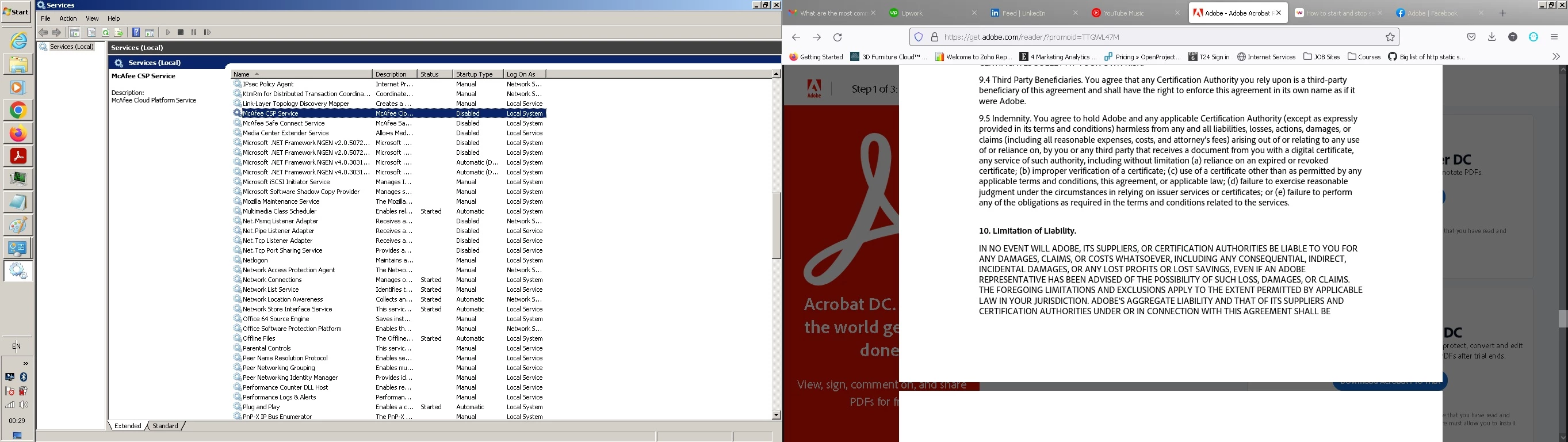The image size is (1568, 442).
Task: Select the Plug and Play service row
Action: pyautogui.click(x=389, y=407)
